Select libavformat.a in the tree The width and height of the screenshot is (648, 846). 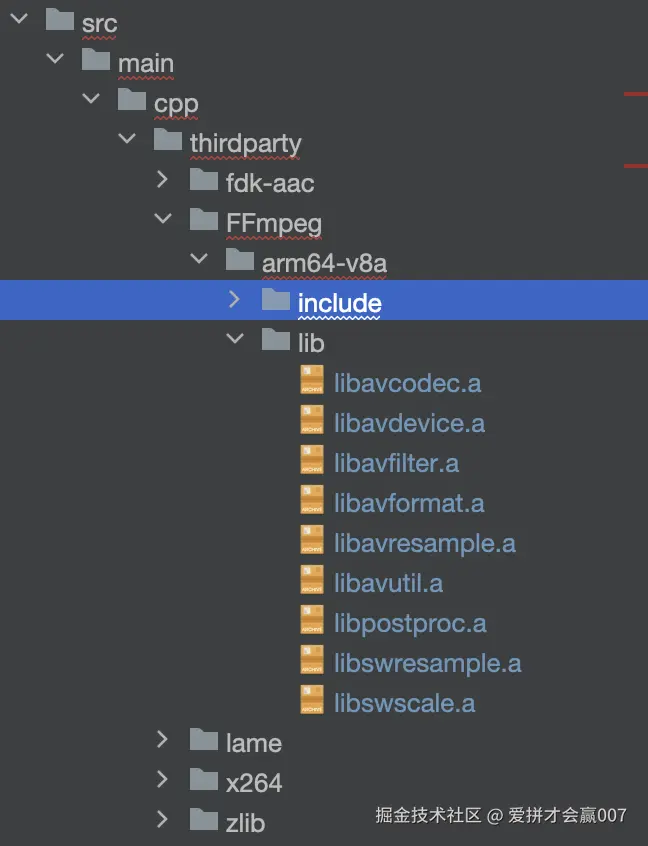pos(410,503)
